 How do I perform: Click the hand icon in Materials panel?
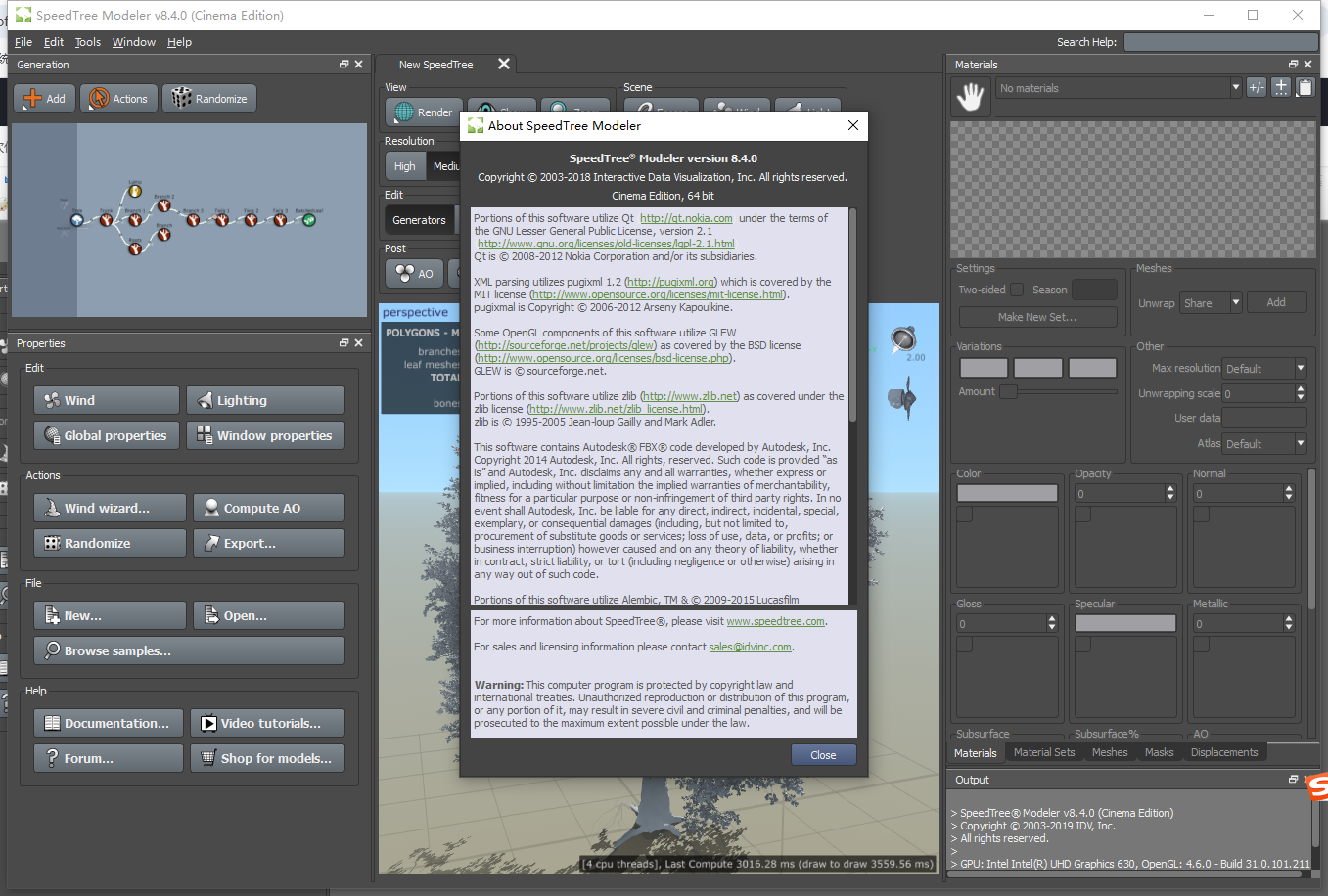970,96
